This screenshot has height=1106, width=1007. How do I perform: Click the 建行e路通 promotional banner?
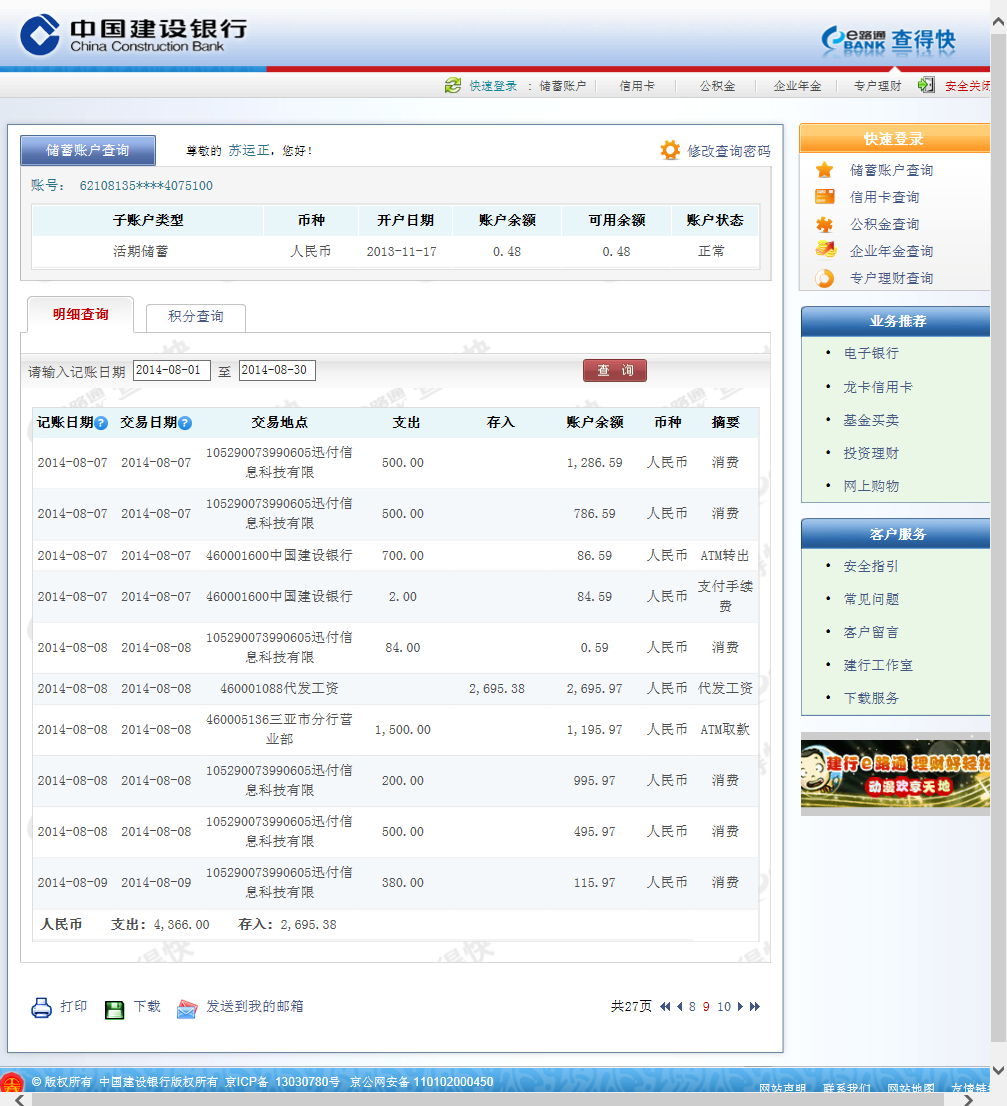[x=895, y=774]
